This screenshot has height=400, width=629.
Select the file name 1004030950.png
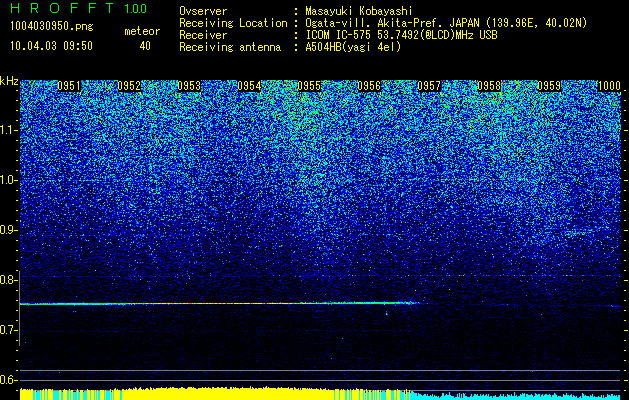(x=52, y=26)
